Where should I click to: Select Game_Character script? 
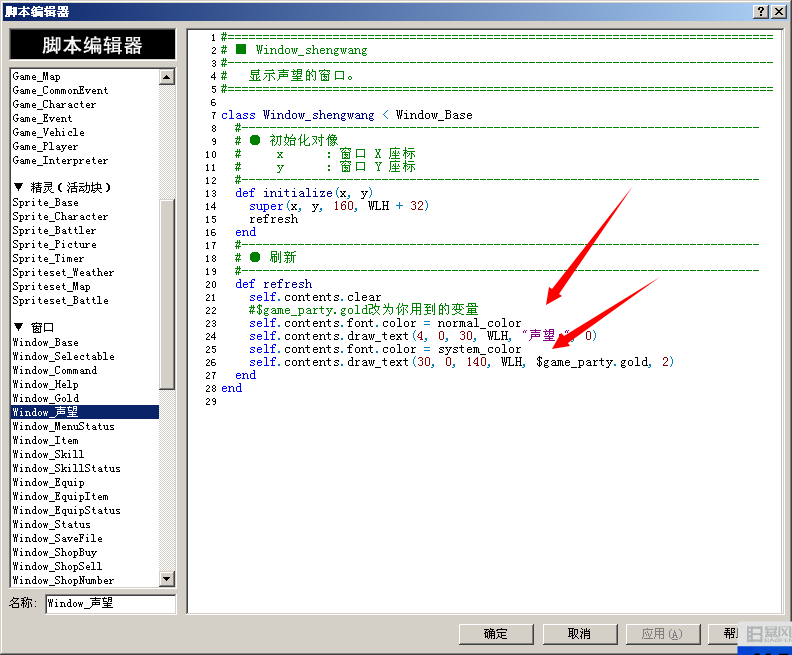(54, 105)
